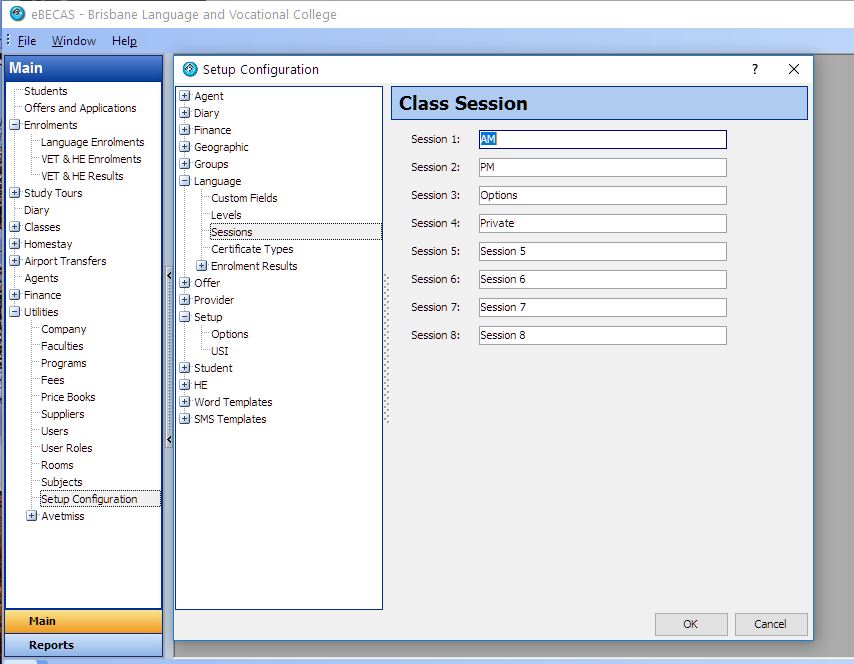
Task: Open Students in the Main panel
Action: click(46, 91)
